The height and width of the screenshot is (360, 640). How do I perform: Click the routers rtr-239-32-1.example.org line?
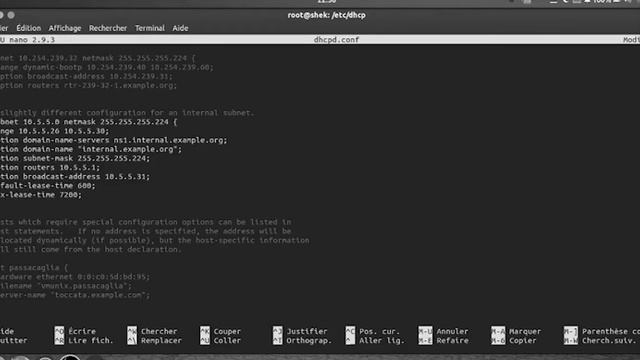click(89, 85)
